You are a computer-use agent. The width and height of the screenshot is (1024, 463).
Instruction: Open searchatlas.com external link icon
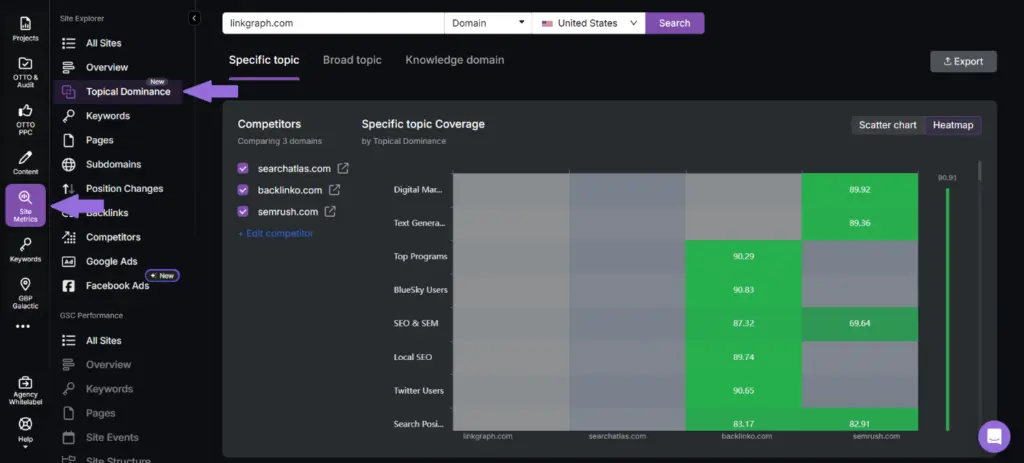click(343, 168)
